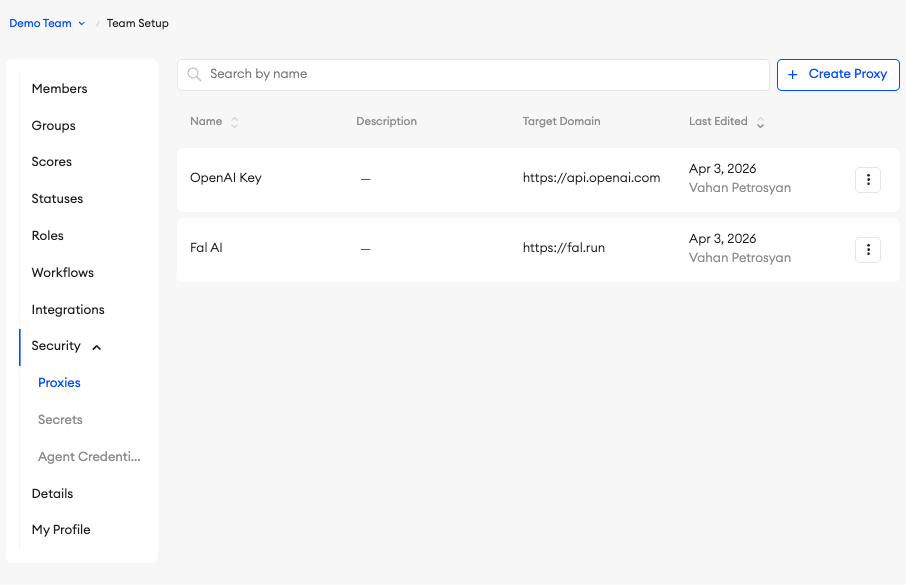Open the three-dot menu for Fal AI
The width and height of the screenshot is (906, 585).
tap(867, 250)
